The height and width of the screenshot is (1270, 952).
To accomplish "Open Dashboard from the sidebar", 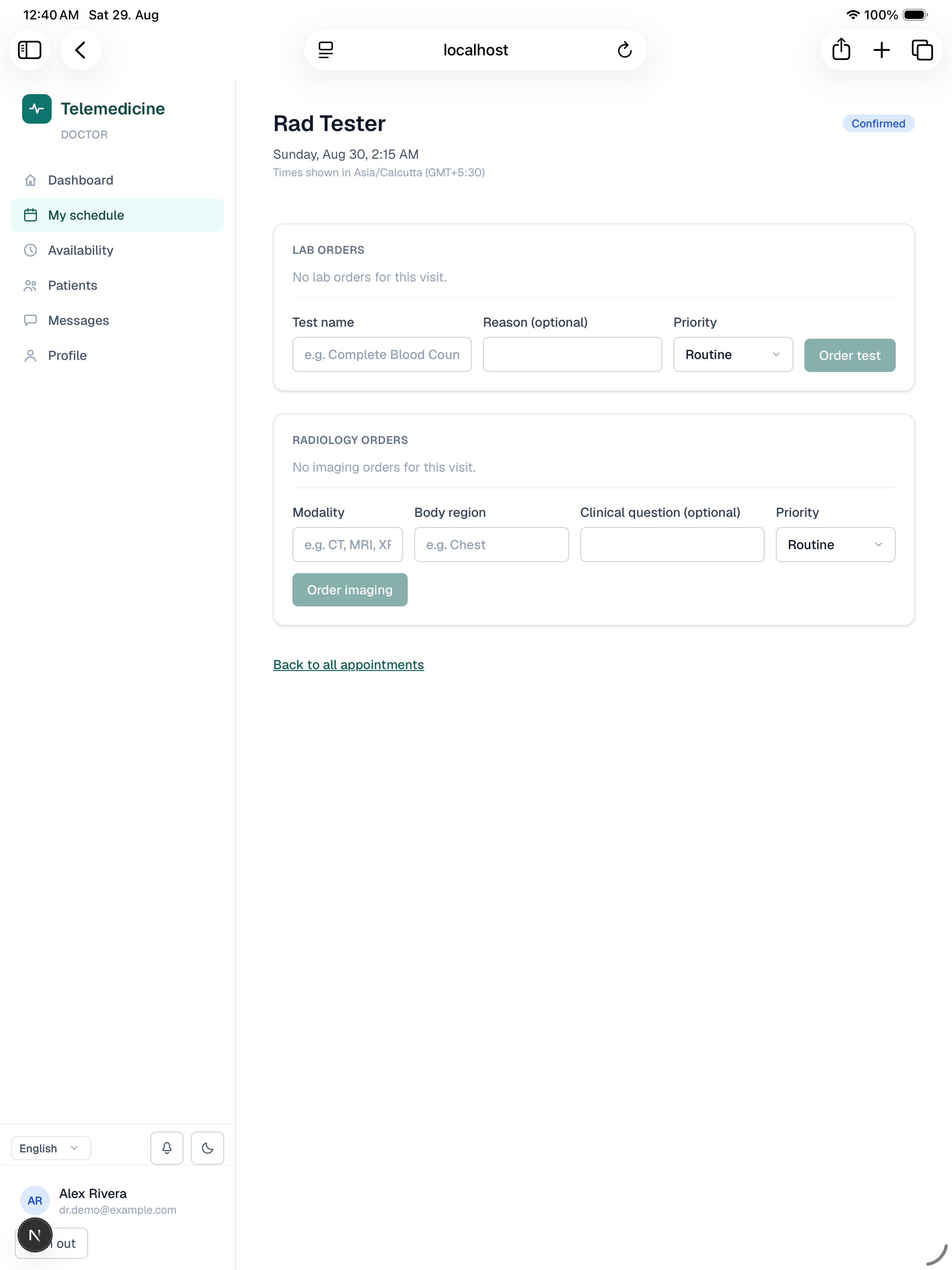I will [118, 180].
